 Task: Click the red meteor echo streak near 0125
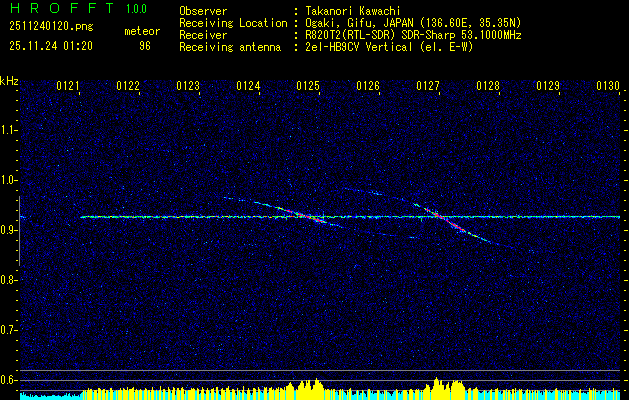tap(307, 216)
